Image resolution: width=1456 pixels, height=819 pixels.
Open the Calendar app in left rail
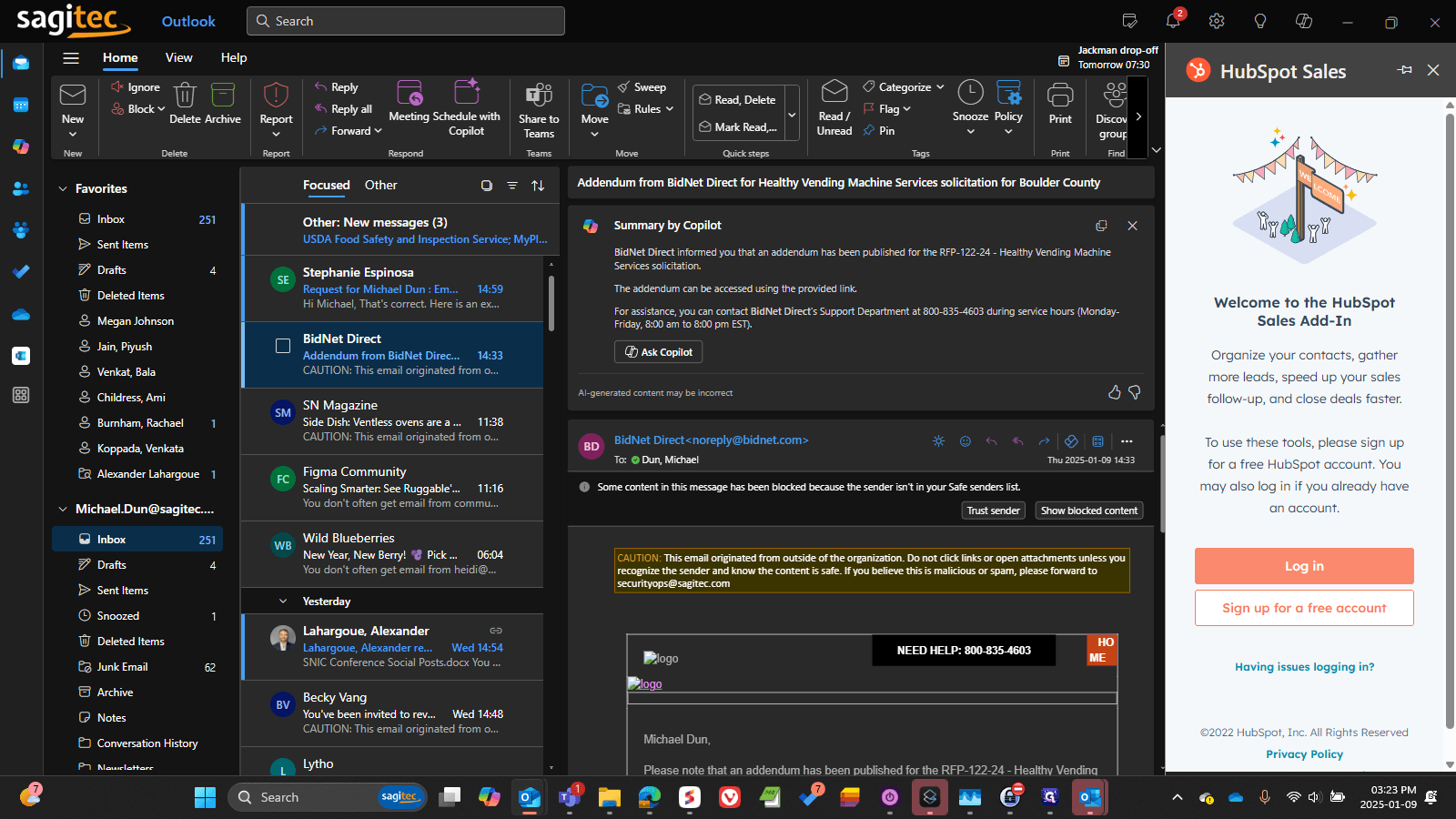pyautogui.click(x=21, y=105)
